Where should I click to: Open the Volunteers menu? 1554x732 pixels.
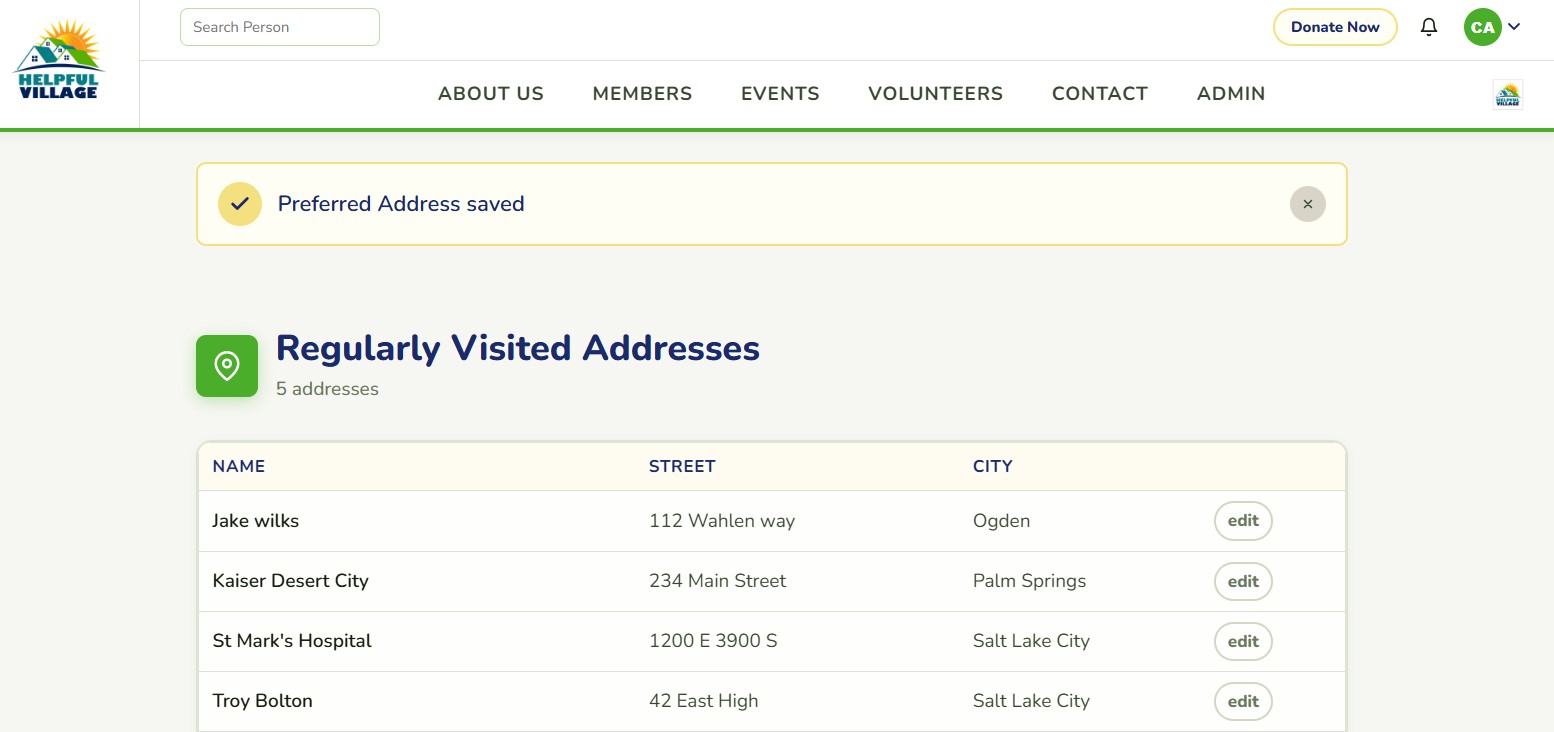pos(936,94)
